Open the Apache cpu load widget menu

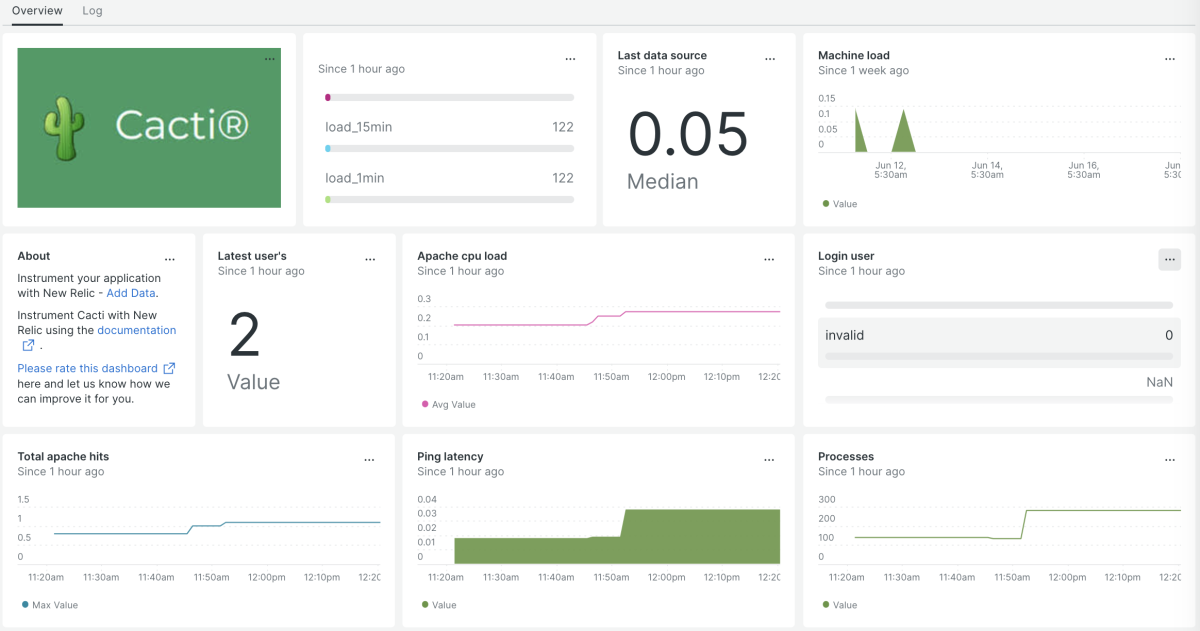point(769,259)
